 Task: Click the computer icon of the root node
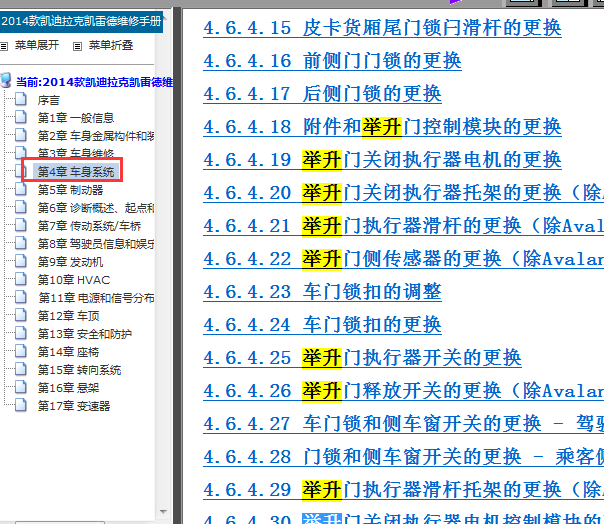pos(6,80)
